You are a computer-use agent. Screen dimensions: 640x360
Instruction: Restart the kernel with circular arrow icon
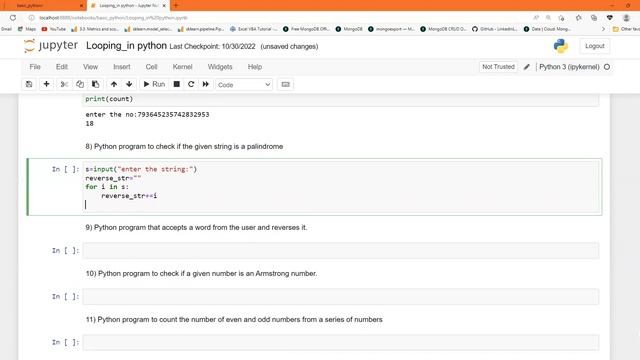point(191,84)
